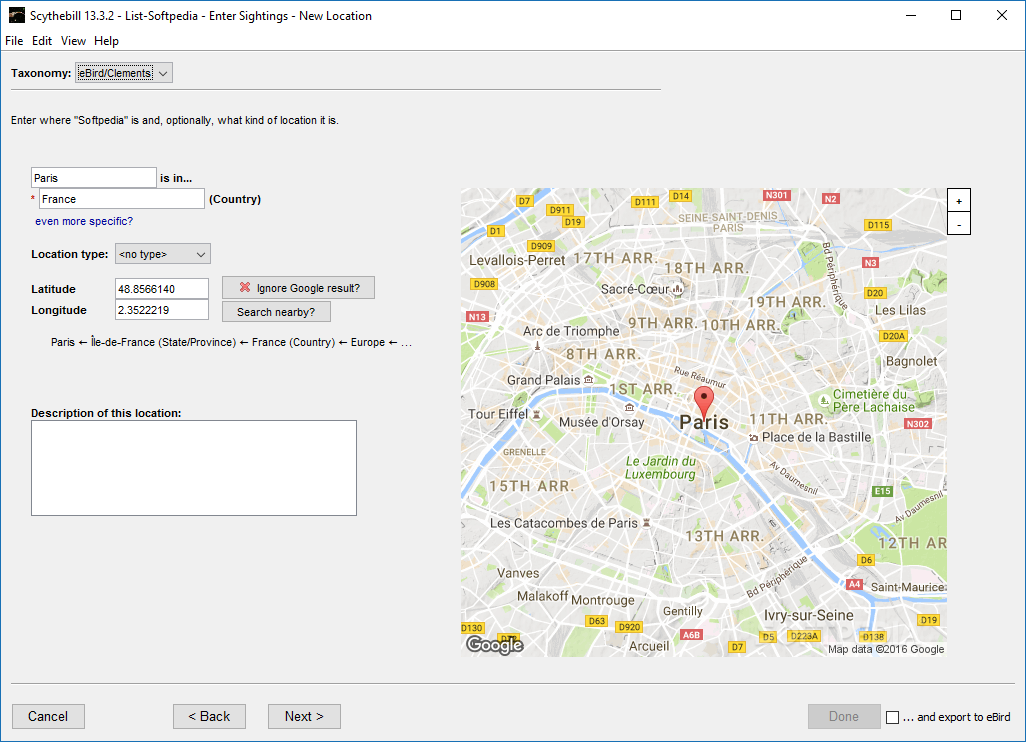Click the location hierarchy text starting Paris
1026x742 pixels.
point(232,342)
